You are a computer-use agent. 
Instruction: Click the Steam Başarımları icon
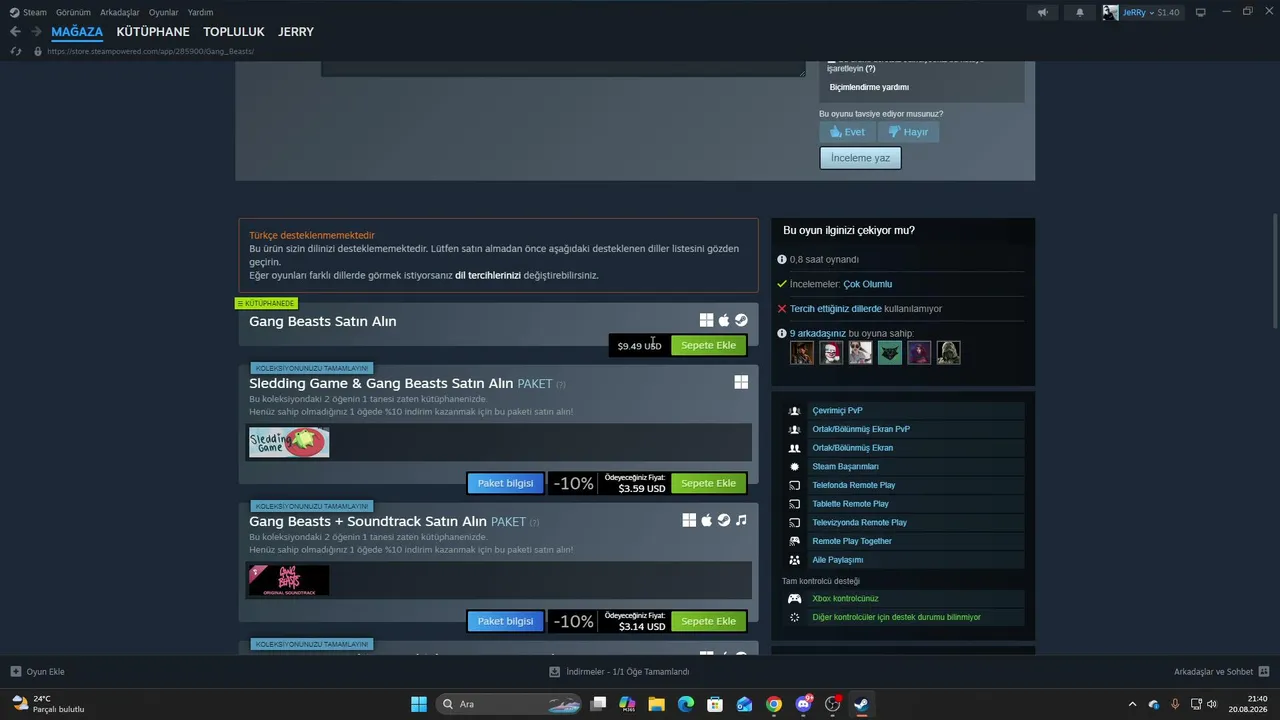(x=795, y=467)
